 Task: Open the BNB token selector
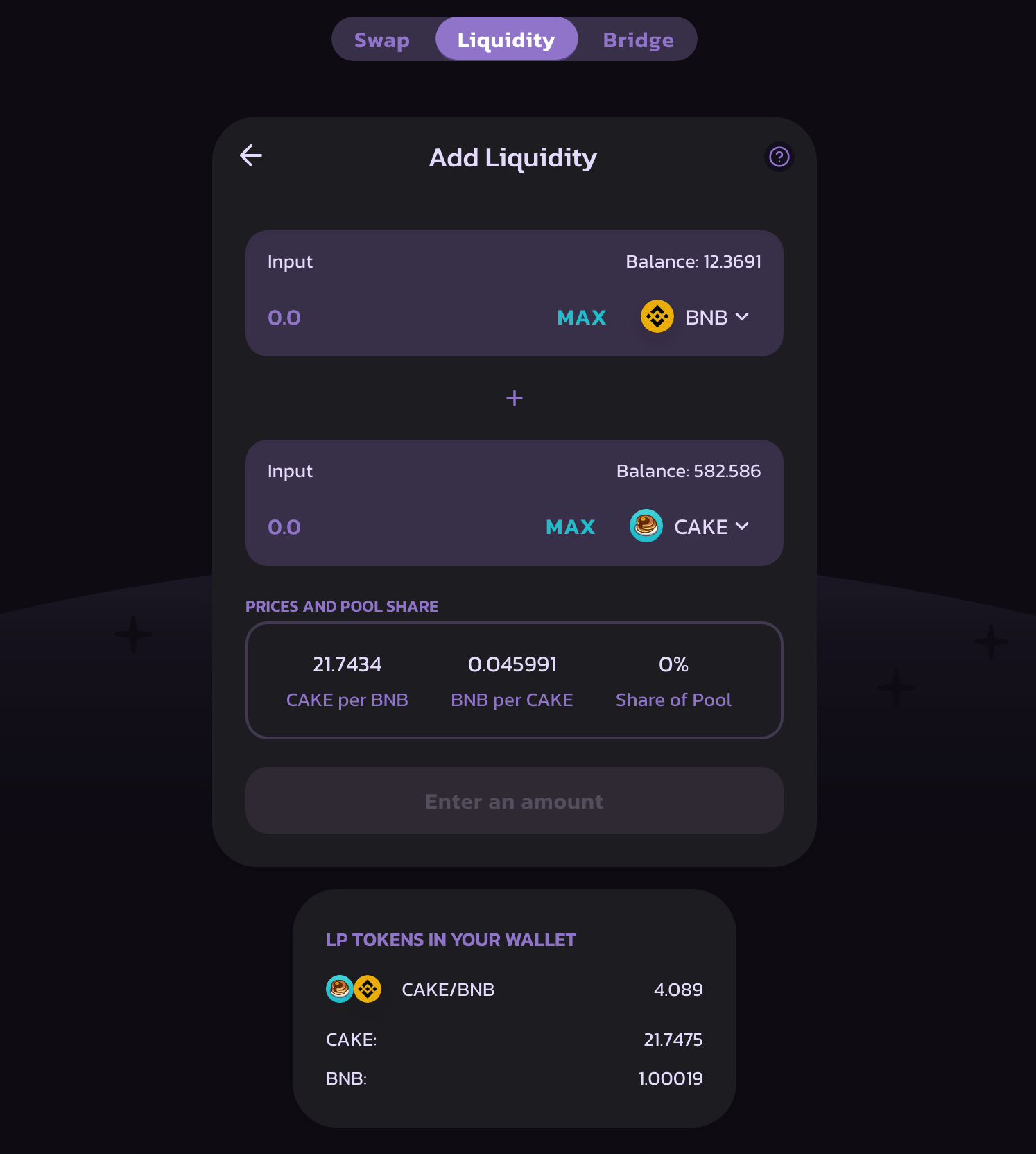[696, 317]
